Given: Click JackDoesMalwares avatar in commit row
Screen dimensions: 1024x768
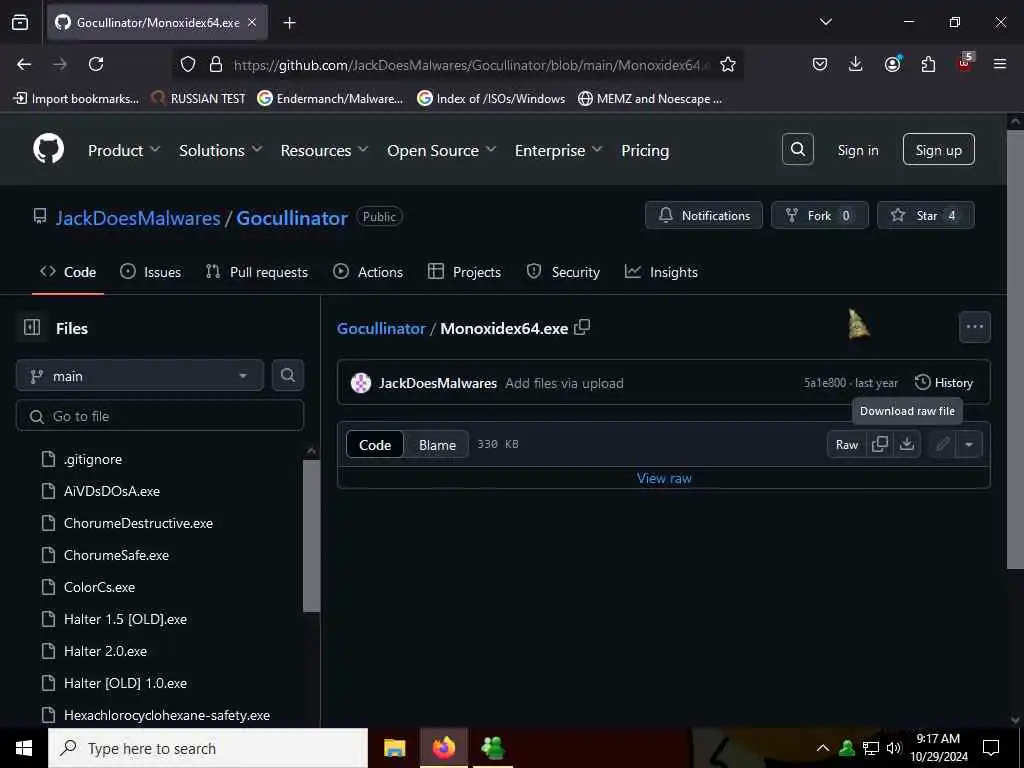Looking at the screenshot, I should click(360, 383).
